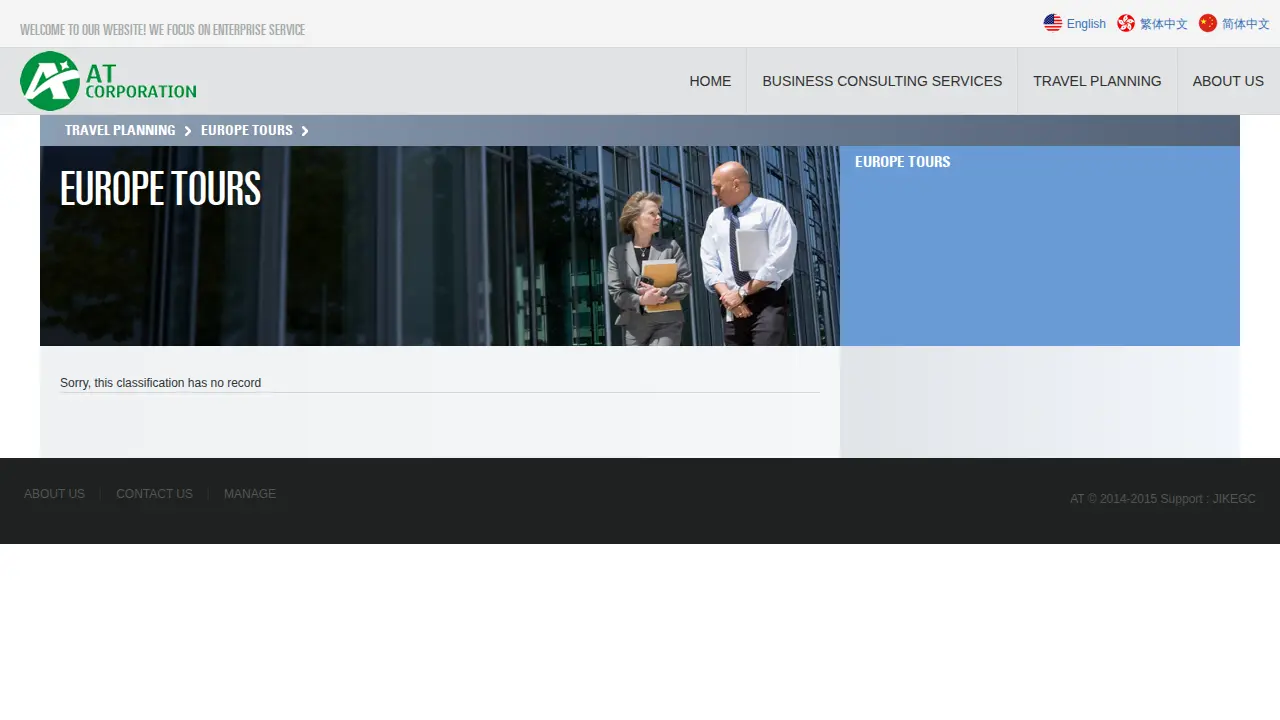1280x720 pixels.
Task: Click the Hong Kong flag icon
Action: pos(1126,23)
